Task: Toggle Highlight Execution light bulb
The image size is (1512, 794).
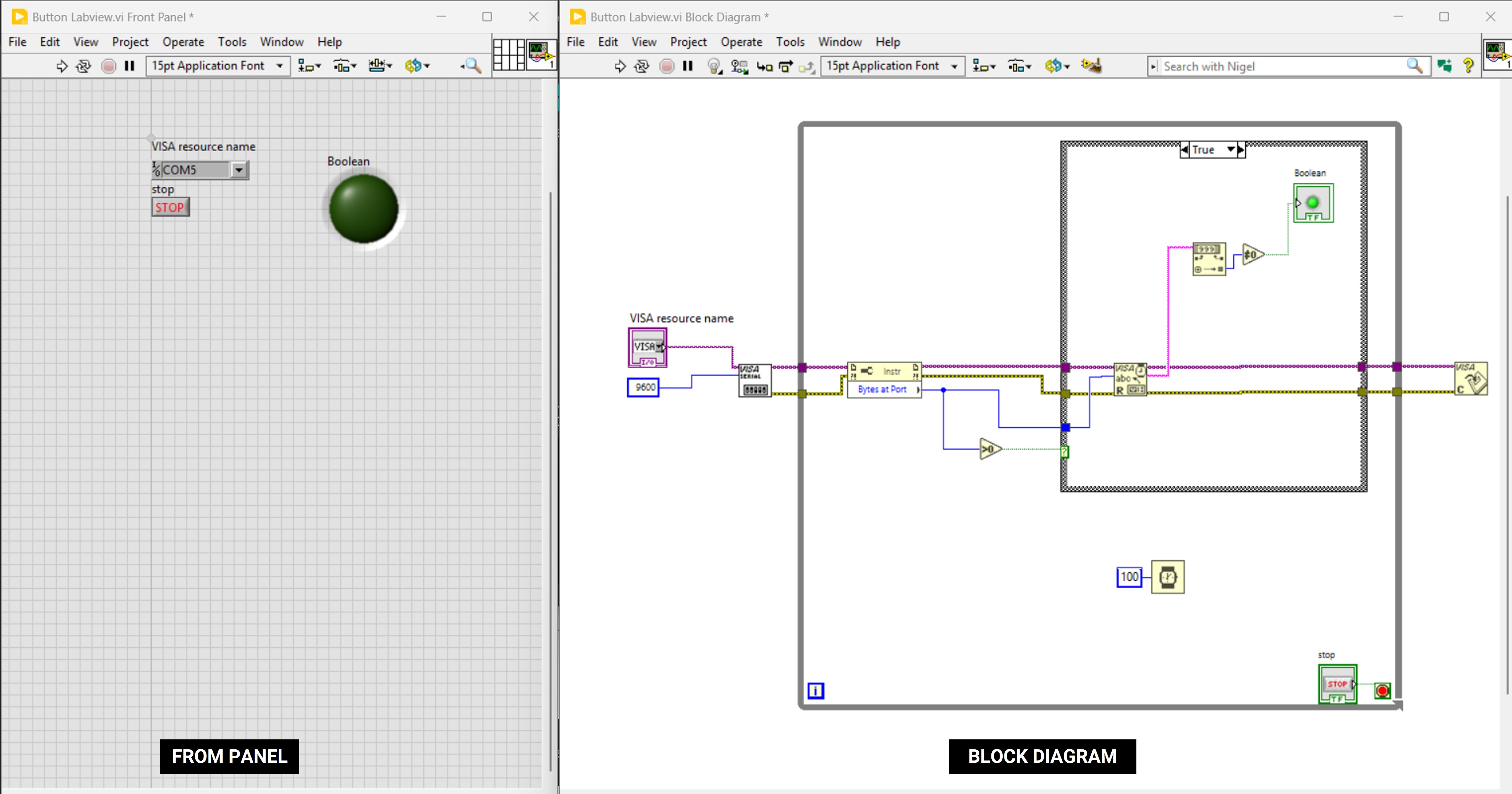Action: click(714, 66)
